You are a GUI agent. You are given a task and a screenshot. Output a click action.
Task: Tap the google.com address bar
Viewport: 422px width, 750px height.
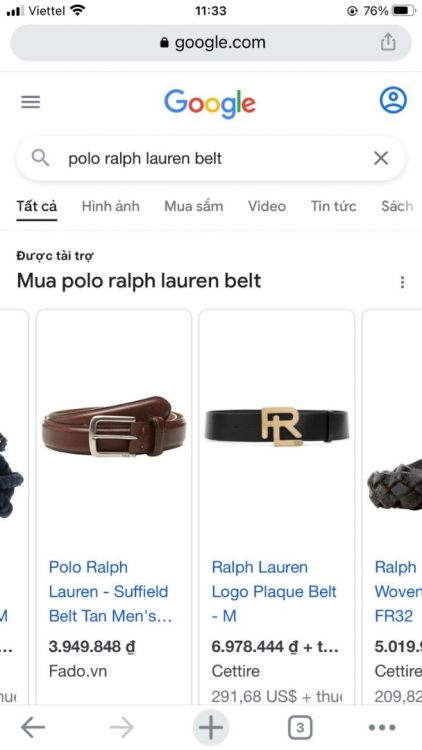211,43
